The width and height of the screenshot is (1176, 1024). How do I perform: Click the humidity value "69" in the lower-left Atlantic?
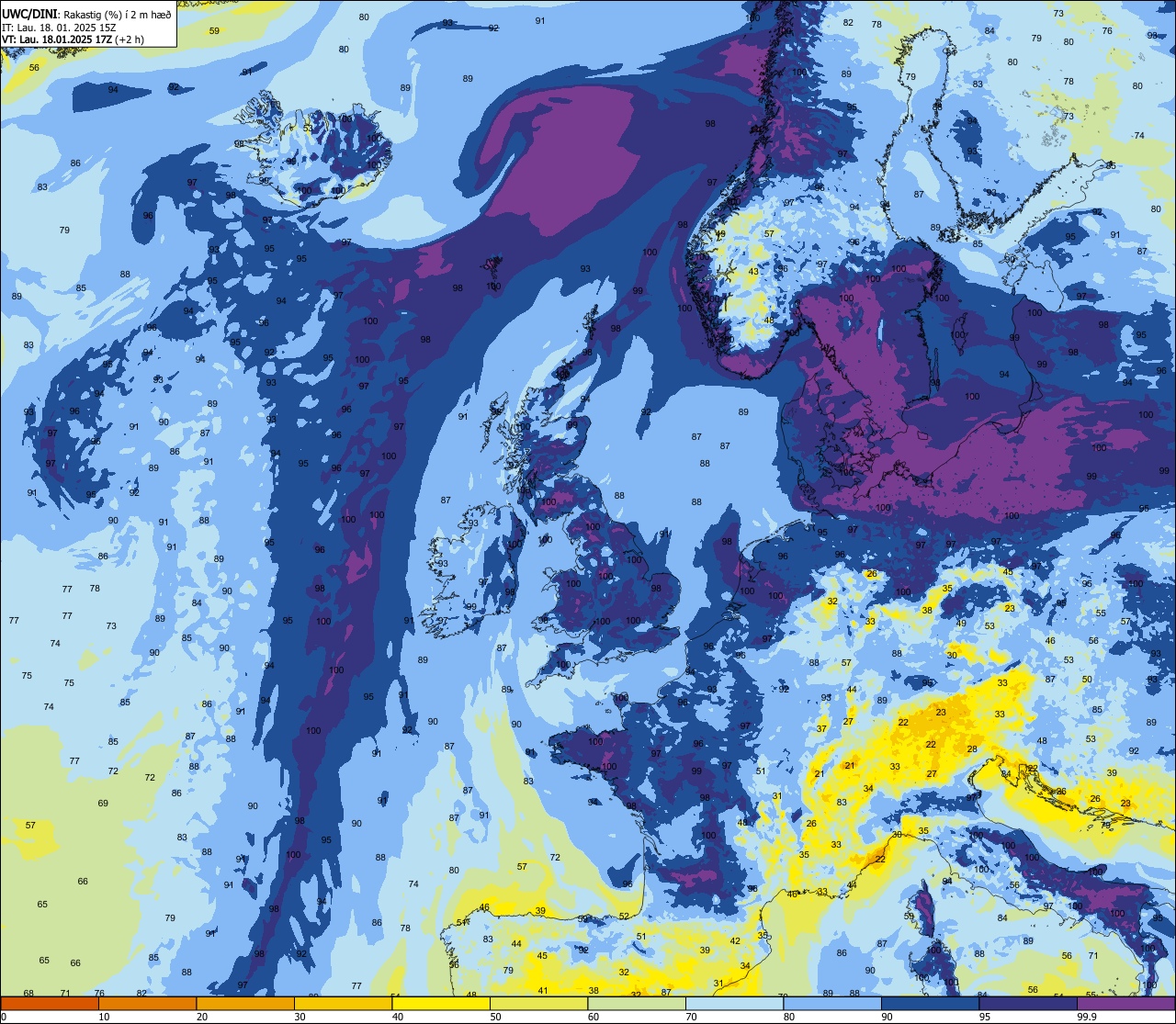(x=103, y=804)
